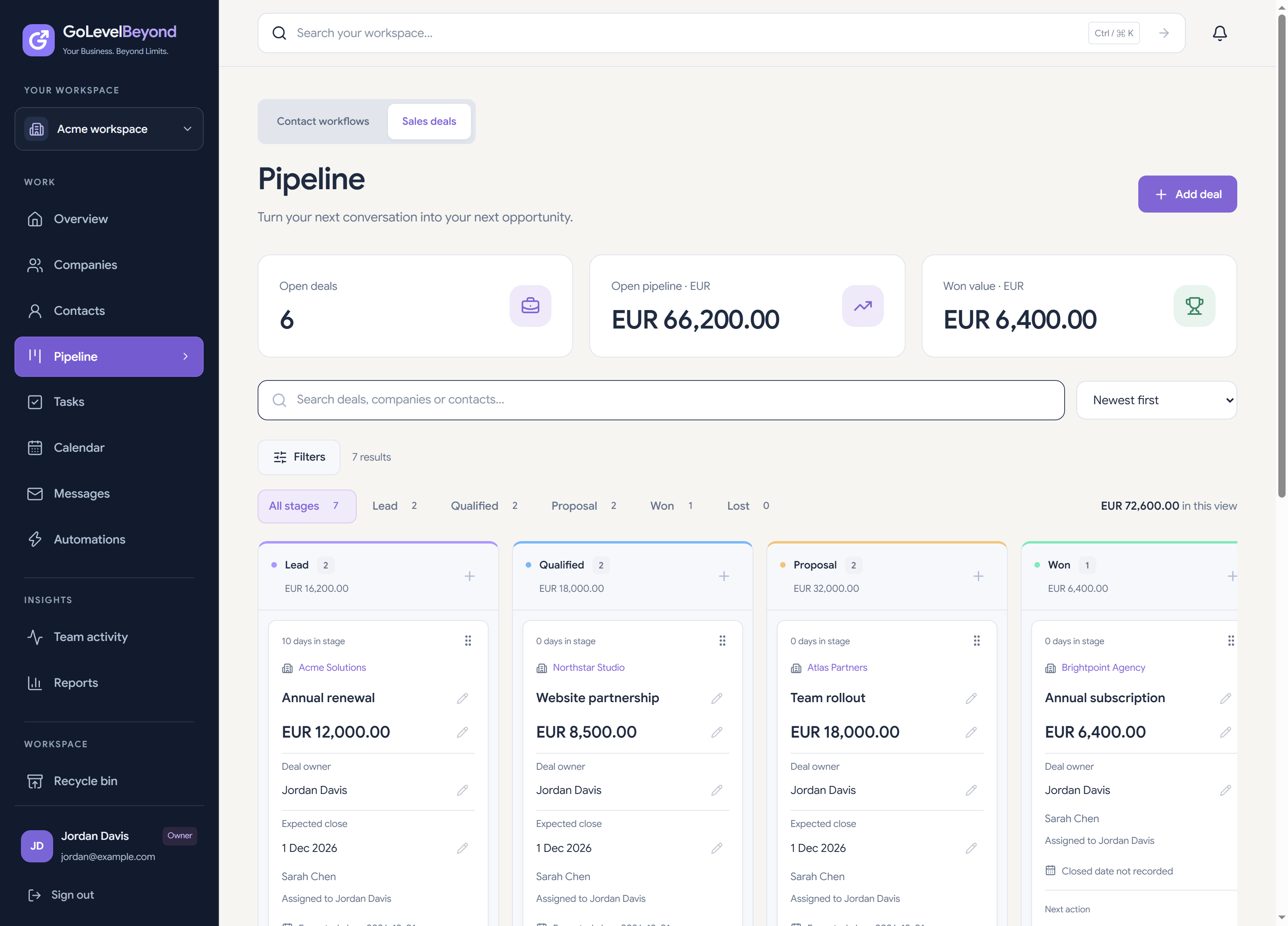Image resolution: width=1288 pixels, height=926 pixels.
Task: Edit the Annual subscription title
Action: coord(1226,698)
